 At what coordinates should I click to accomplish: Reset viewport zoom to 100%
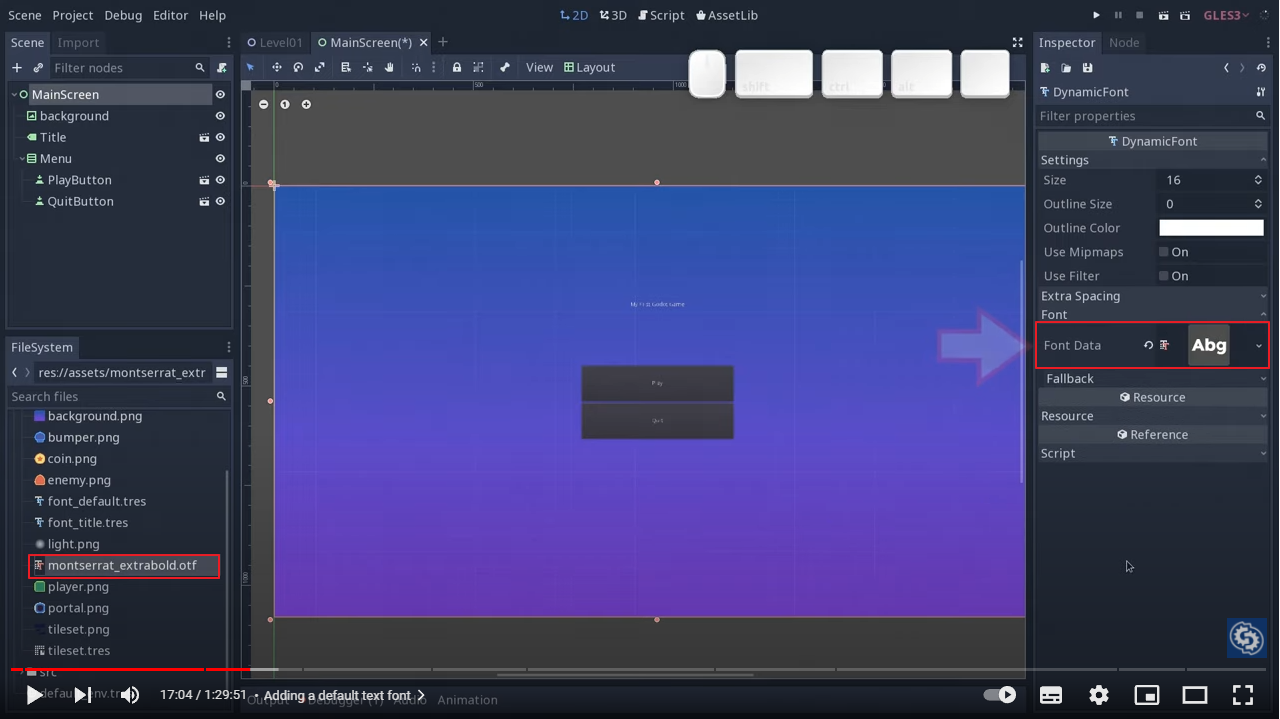point(285,104)
